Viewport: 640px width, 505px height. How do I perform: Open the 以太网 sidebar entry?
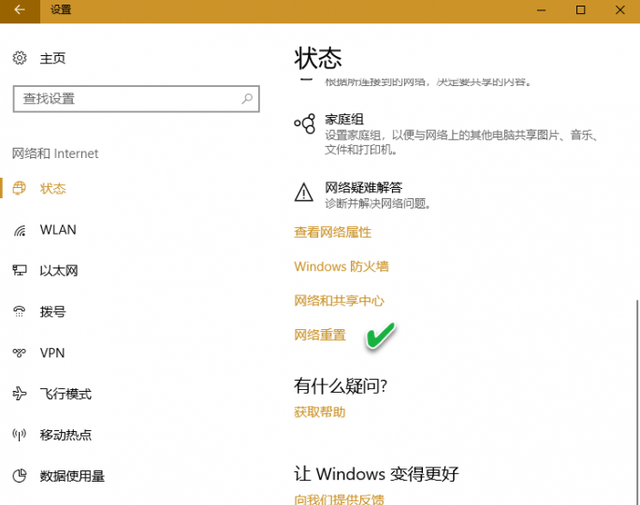59,270
